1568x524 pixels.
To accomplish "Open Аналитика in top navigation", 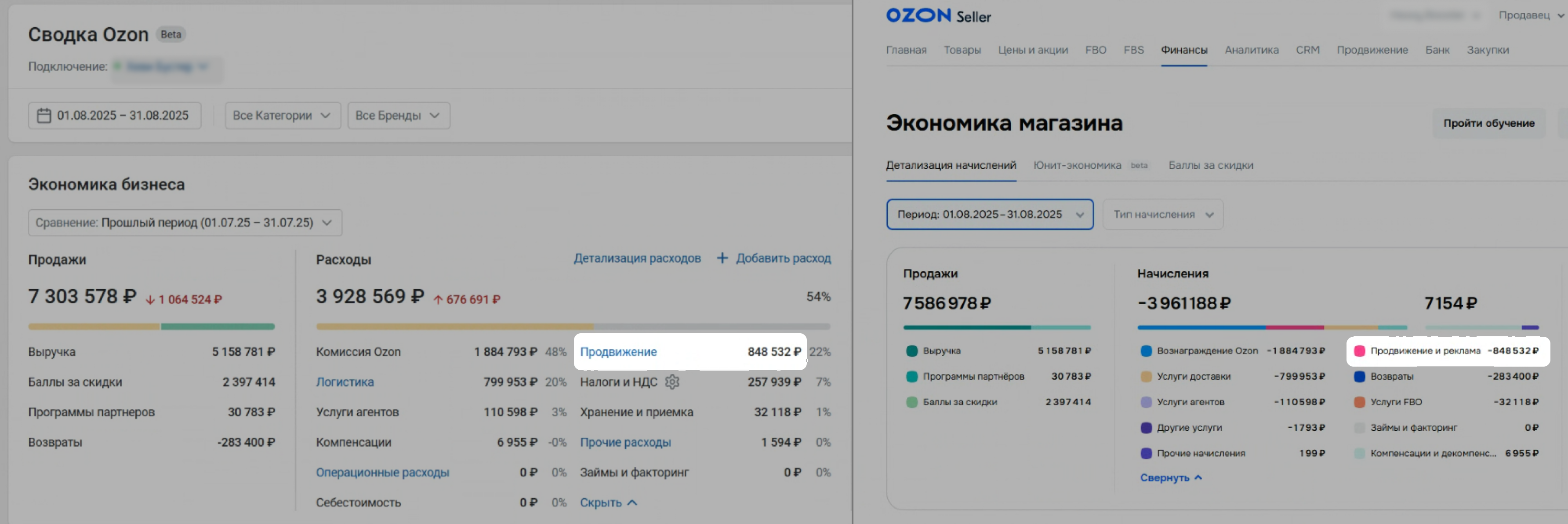I will 1251,50.
